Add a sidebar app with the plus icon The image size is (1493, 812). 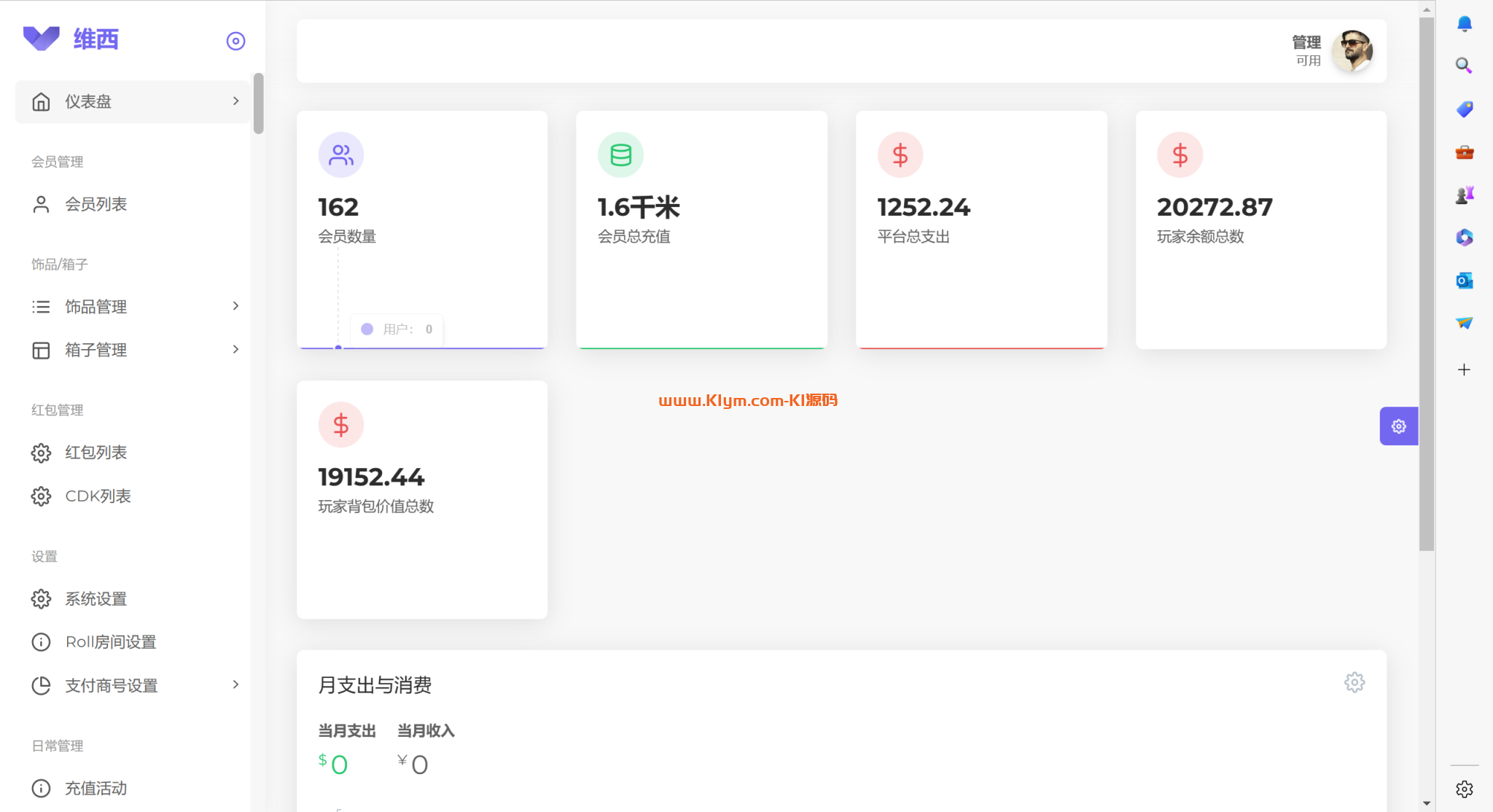[x=1464, y=370]
